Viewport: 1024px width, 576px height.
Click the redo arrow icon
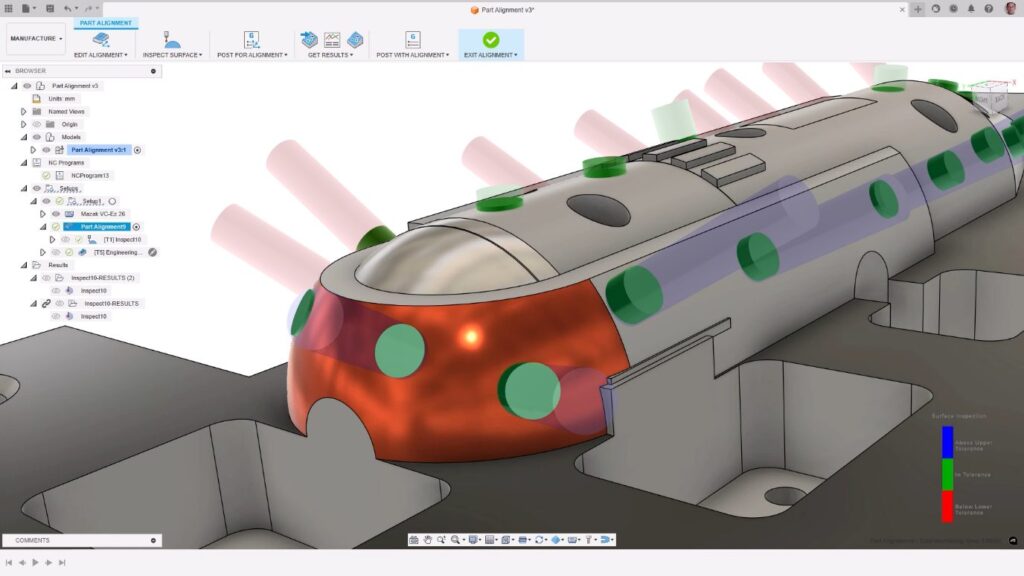89,8
